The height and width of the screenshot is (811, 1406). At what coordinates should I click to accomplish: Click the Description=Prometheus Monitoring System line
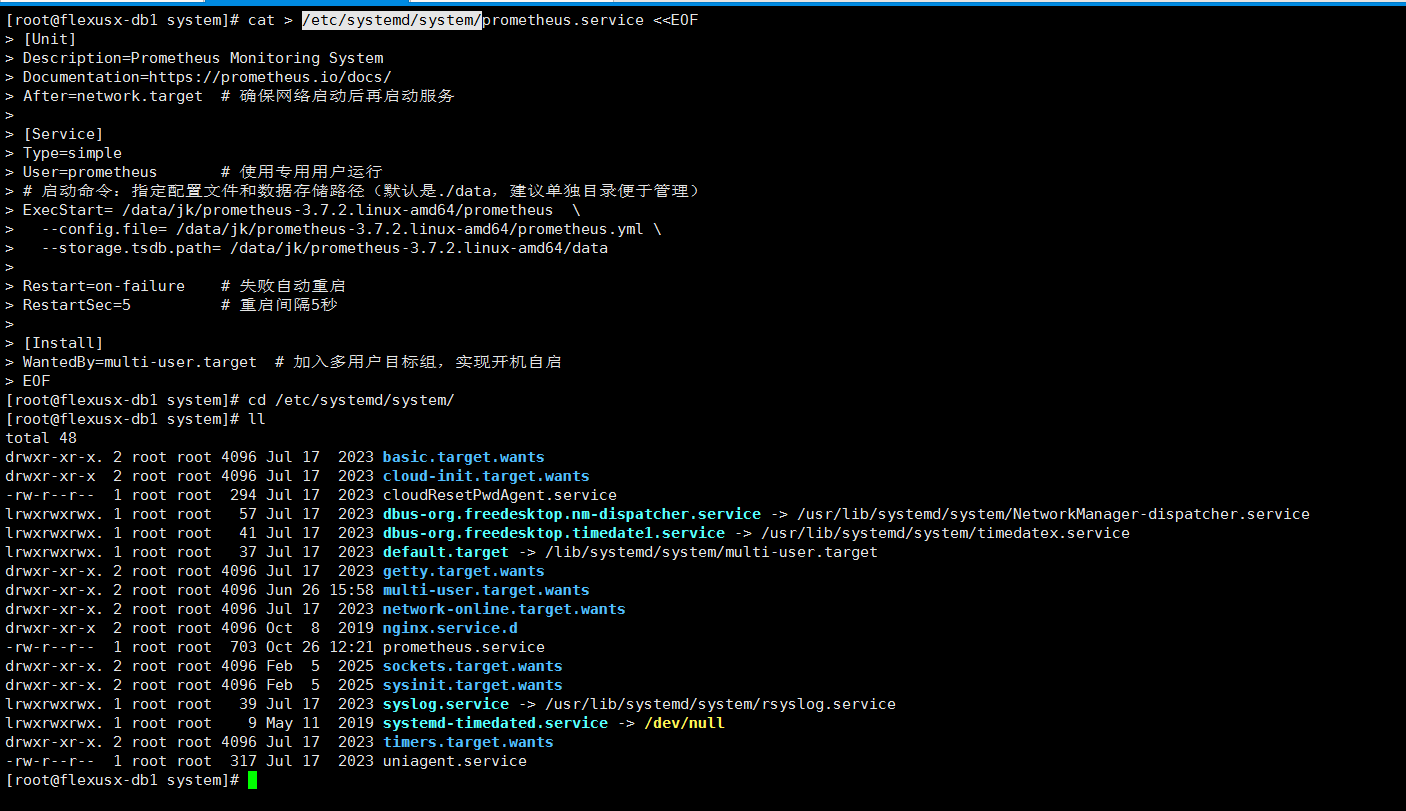click(x=203, y=58)
